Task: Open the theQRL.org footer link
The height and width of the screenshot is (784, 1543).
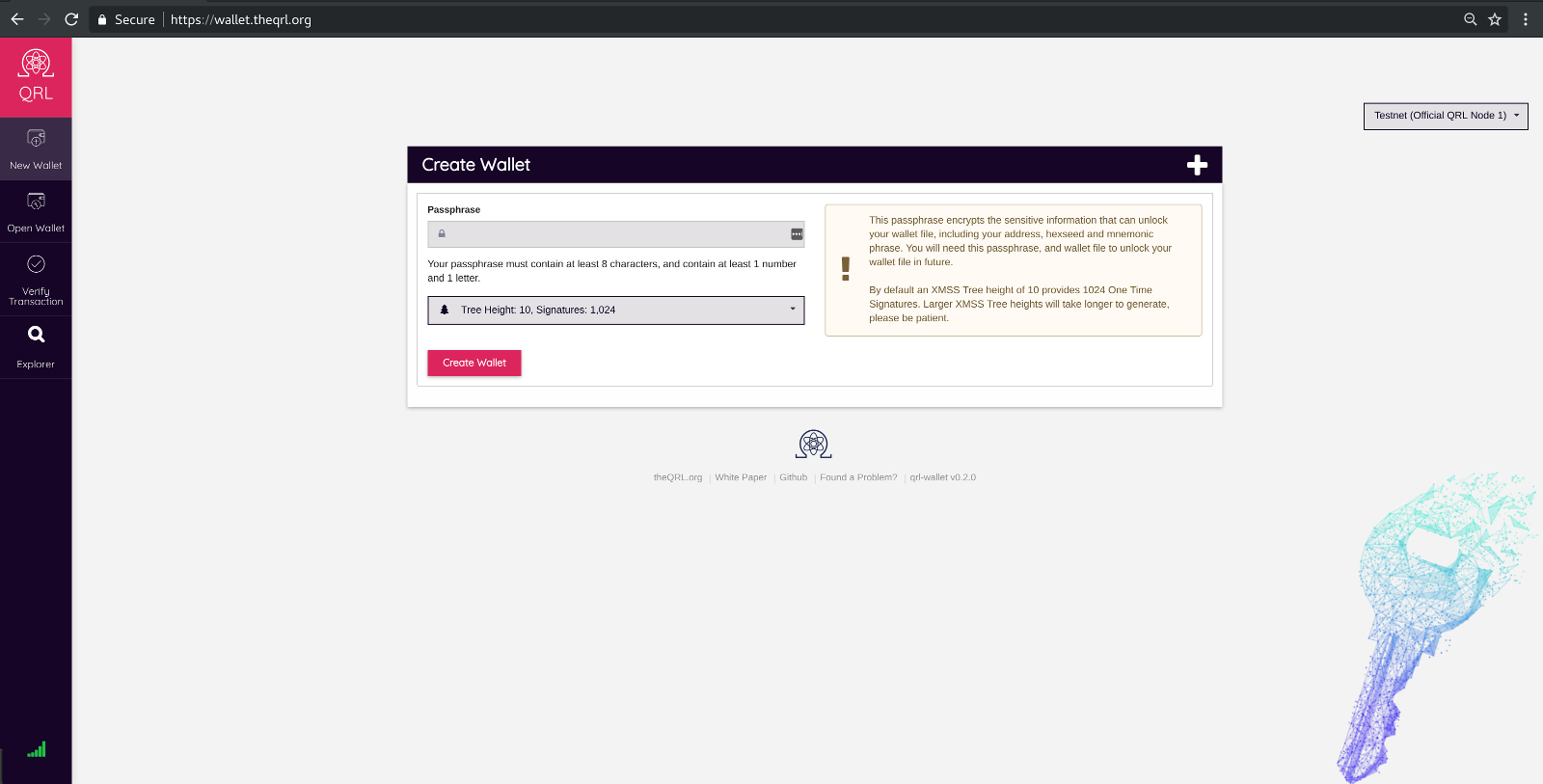Action: (x=678, y=477)
